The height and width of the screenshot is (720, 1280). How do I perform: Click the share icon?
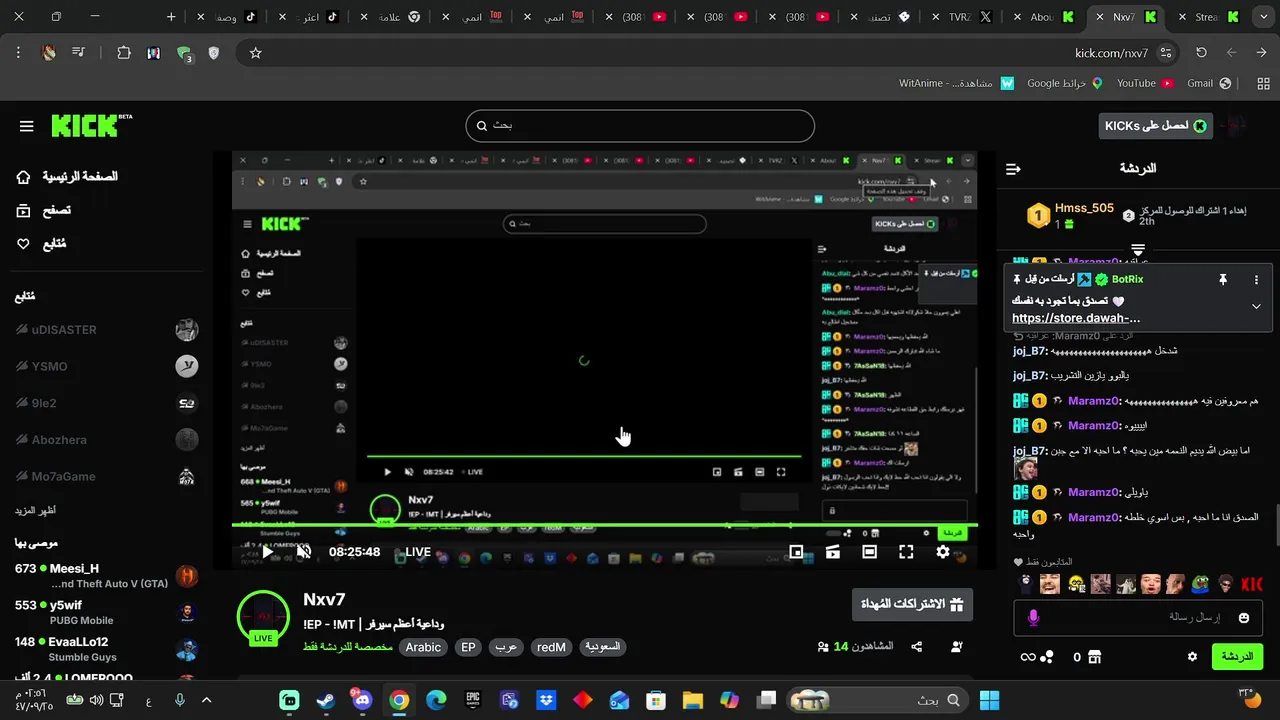[x=916, y=647]
